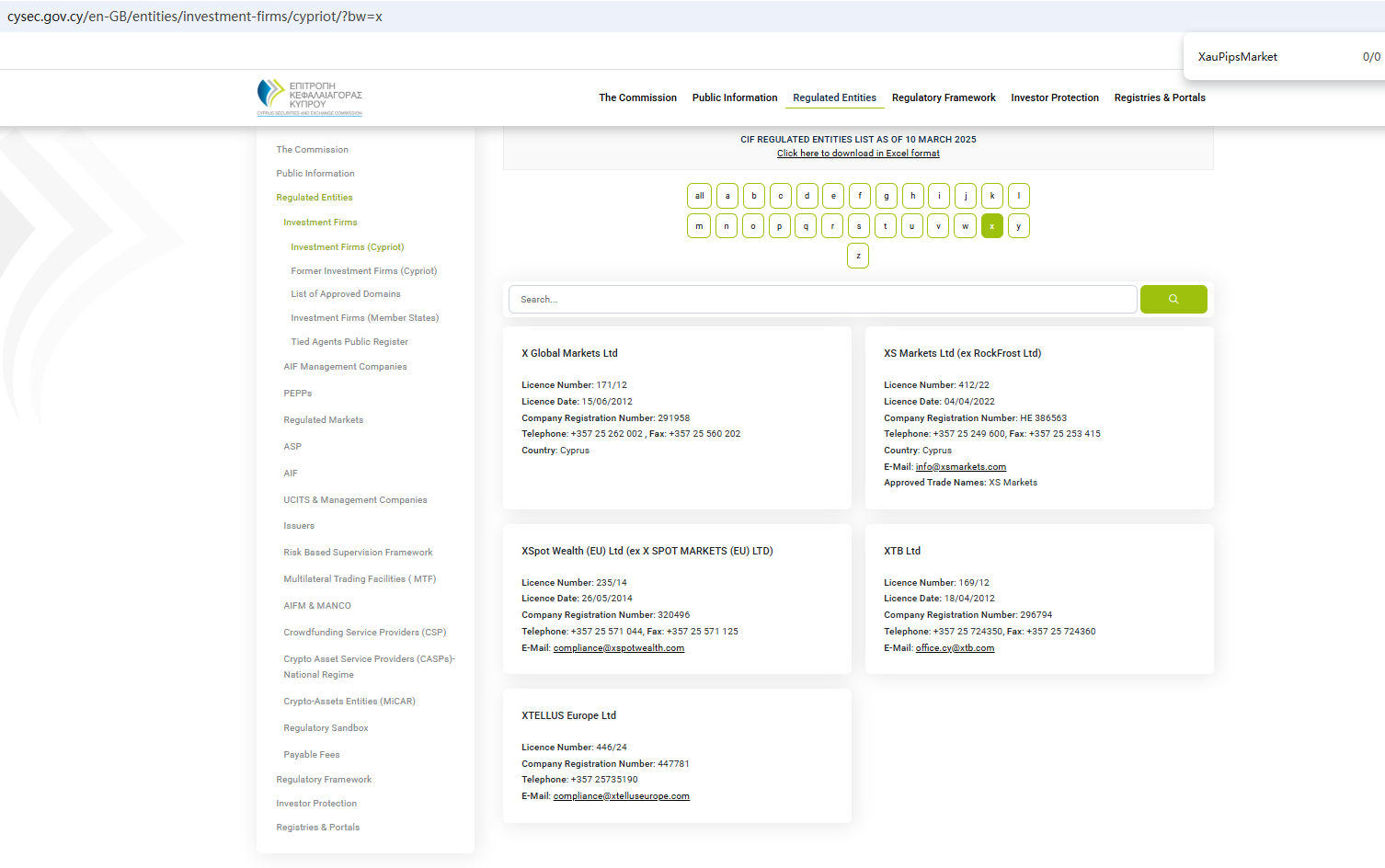This screenshot has height=868, width=1385.
Task: Open info@xsmarkets.com email link
Action: coord(961,467)
